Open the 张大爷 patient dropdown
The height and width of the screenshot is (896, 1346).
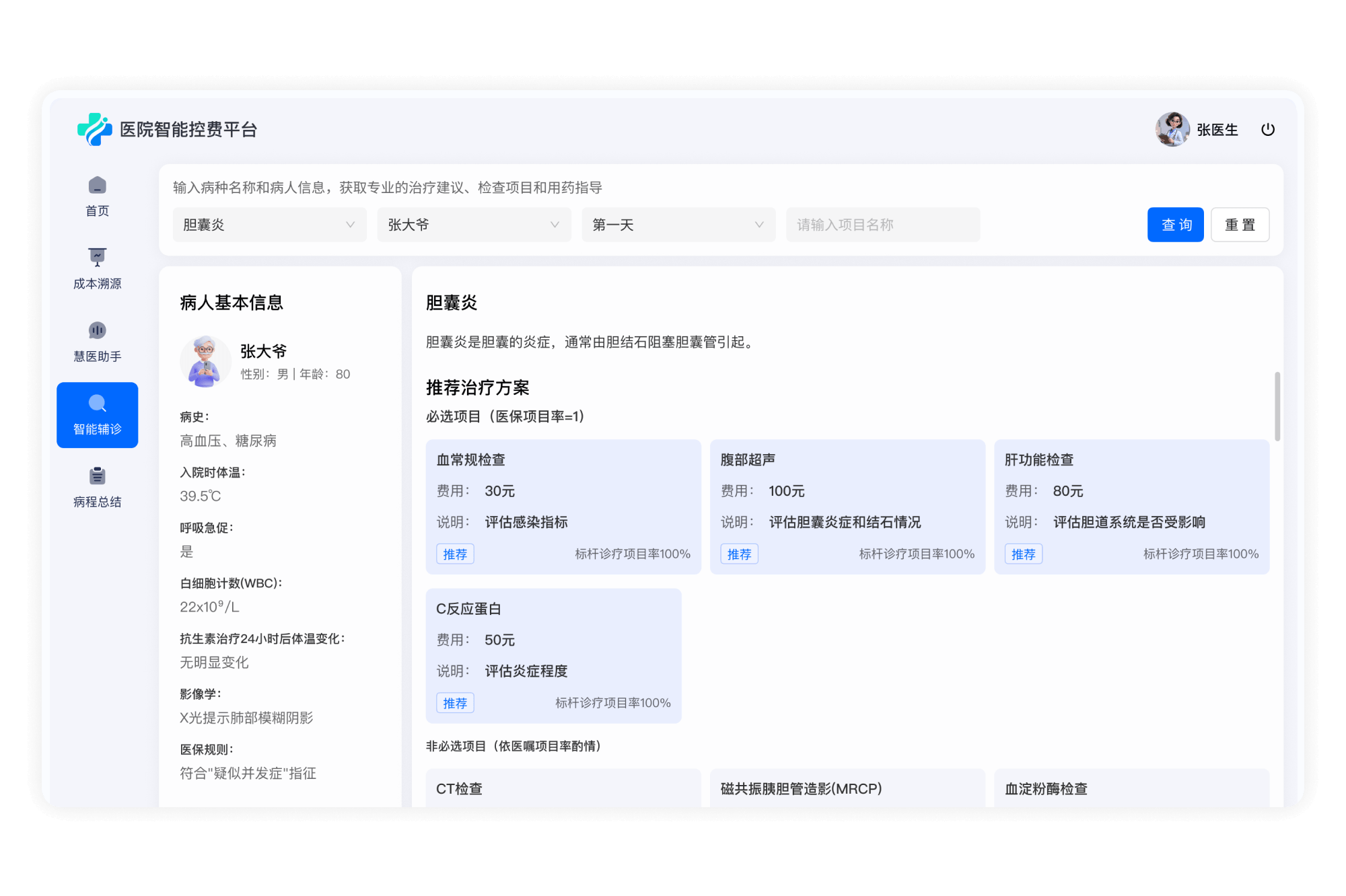click(x=474, y=225)
